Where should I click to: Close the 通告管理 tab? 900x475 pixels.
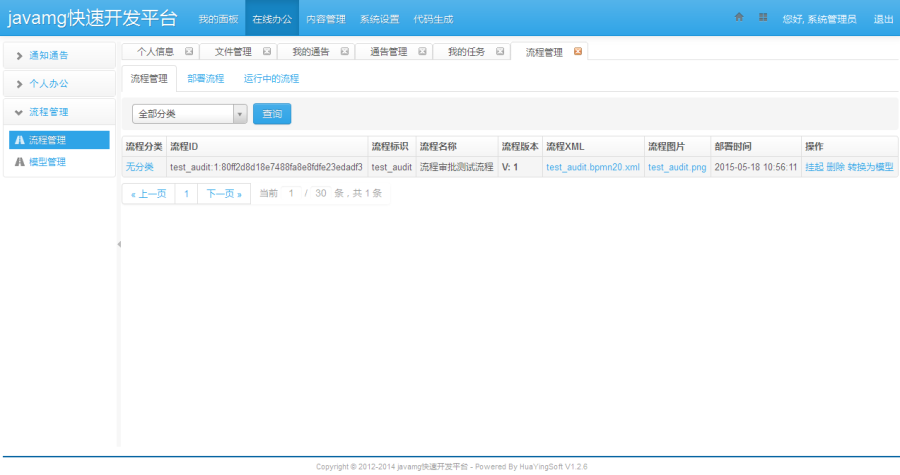pos(422,51)
